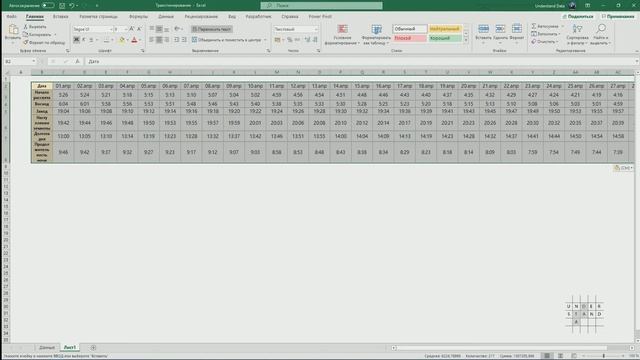
Task: Switch to the Данные sheet tab
Action: pos(47,347)
